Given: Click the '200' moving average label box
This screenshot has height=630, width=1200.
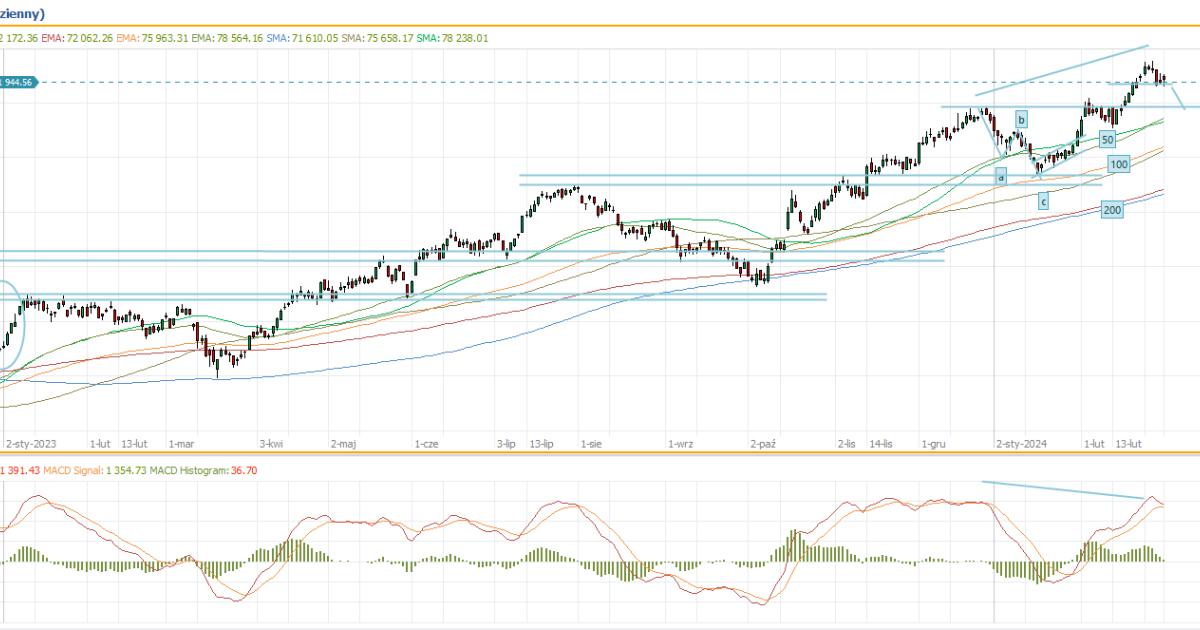Looking at the screenshot, I should coord(1111,210).
